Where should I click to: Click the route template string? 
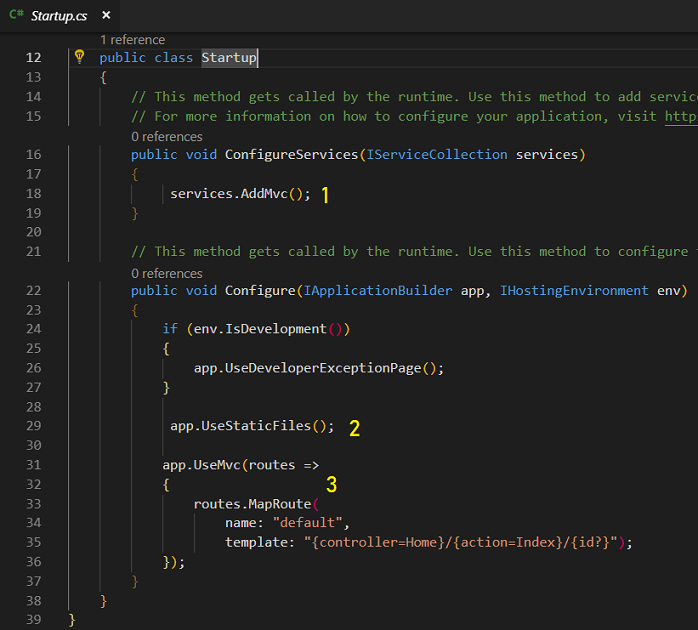tap(461, 542)
